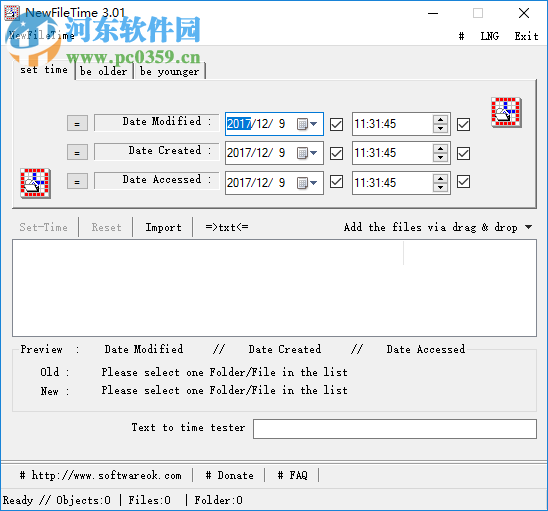548x511 pixels.
Task: Toggle Date Created date checkbox
Action: (336, 153)
